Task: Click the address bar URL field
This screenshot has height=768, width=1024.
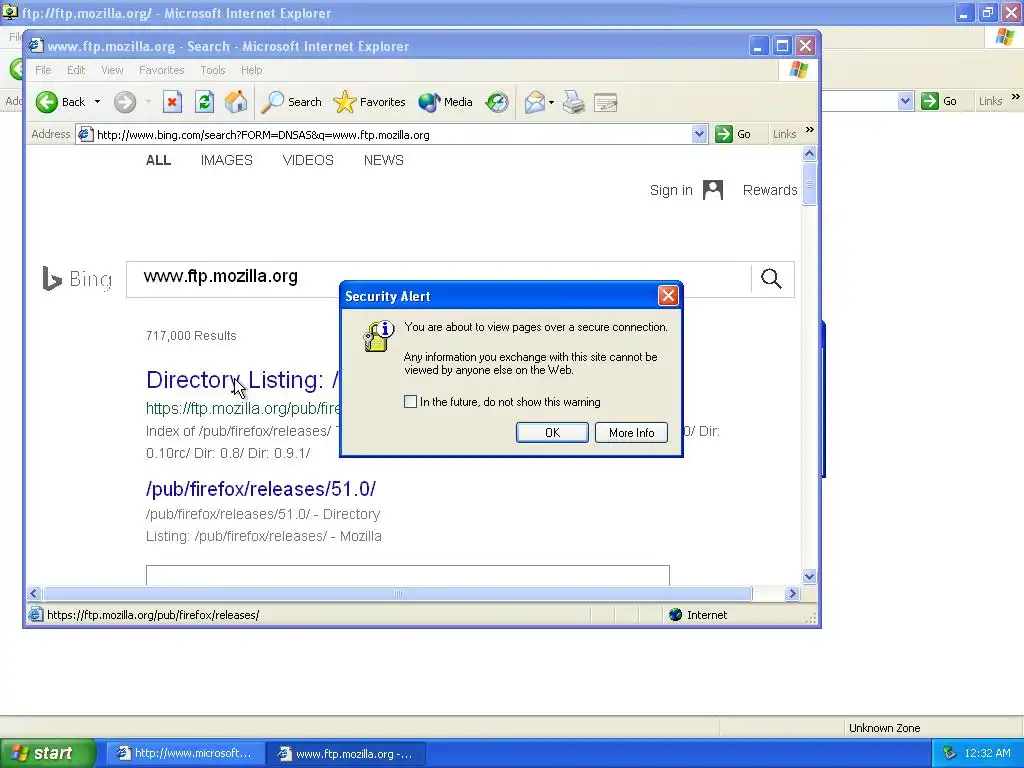Action: pos(393,135)
